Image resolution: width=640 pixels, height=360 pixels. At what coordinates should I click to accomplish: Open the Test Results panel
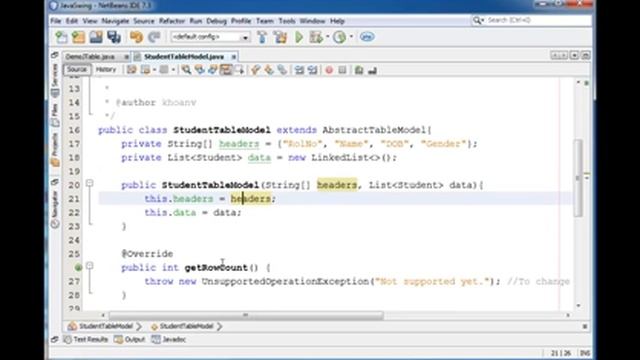point(86,340)
